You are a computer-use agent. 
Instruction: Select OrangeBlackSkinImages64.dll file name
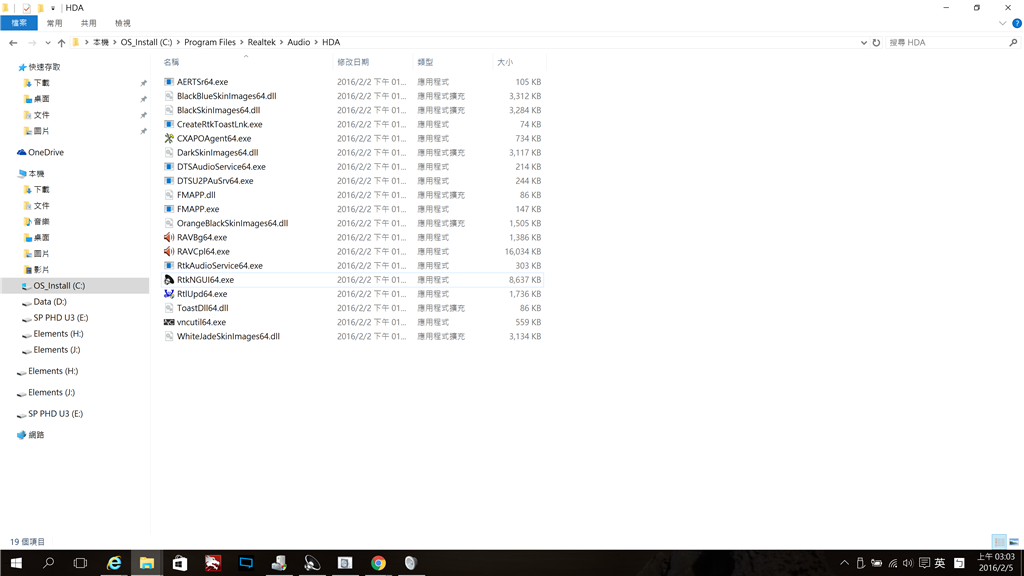(x=232, y=223)
